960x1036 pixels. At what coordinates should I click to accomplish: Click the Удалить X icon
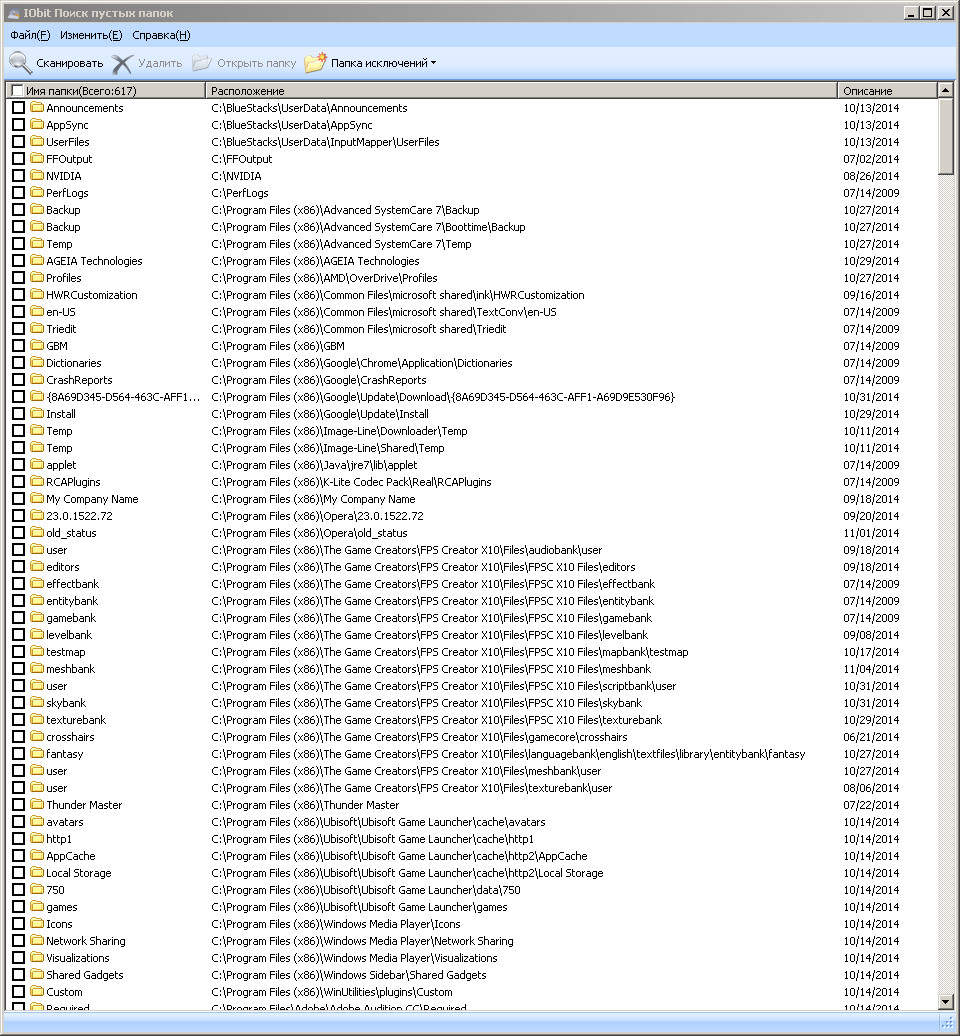(122, 64)
